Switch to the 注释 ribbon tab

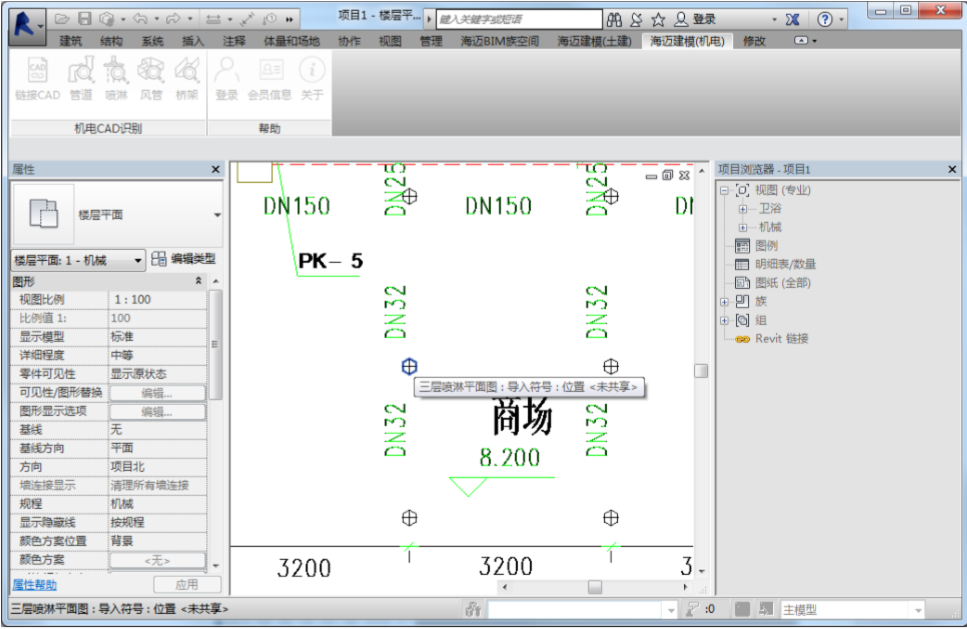pyautogui.click(x=234, y=41)
